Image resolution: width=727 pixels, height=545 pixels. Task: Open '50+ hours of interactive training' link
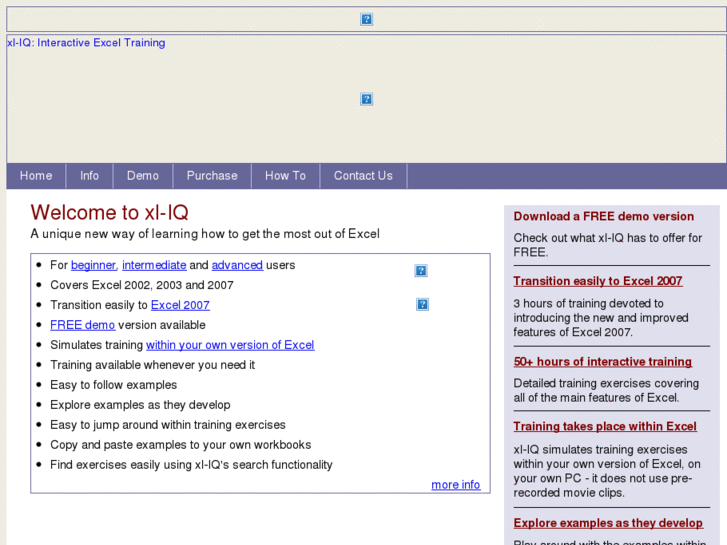[603, 362]
